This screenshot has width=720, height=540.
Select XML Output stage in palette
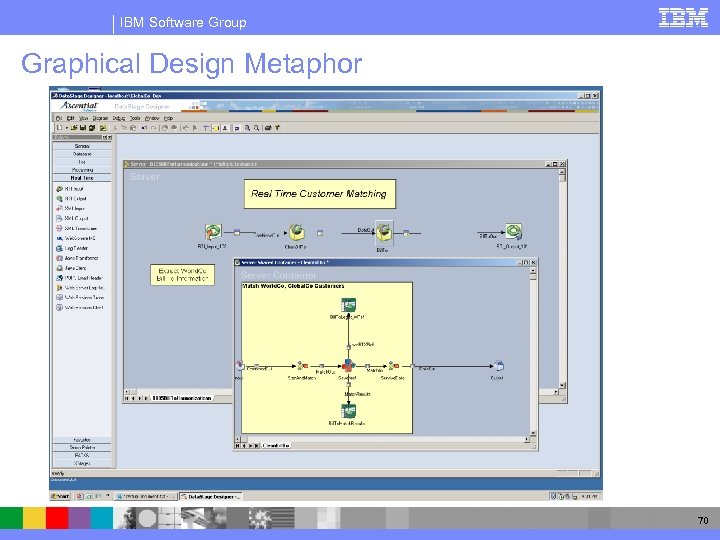(x=72, y=219)
